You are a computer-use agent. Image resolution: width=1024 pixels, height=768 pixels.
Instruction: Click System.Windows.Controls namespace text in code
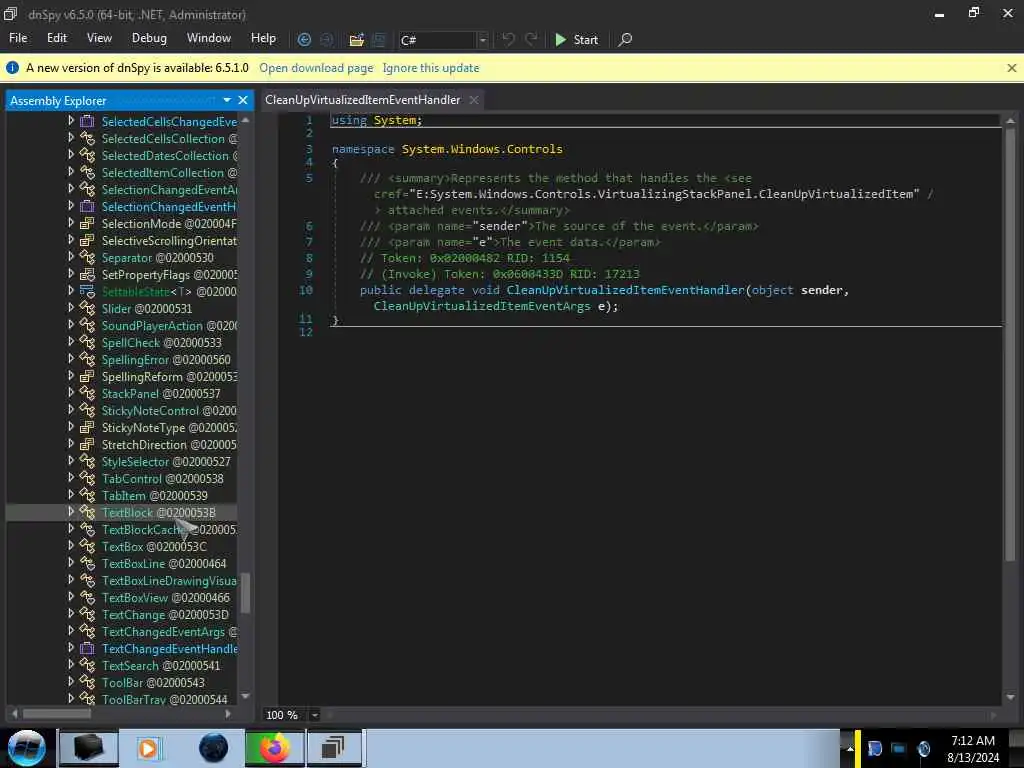coord(482,149)
